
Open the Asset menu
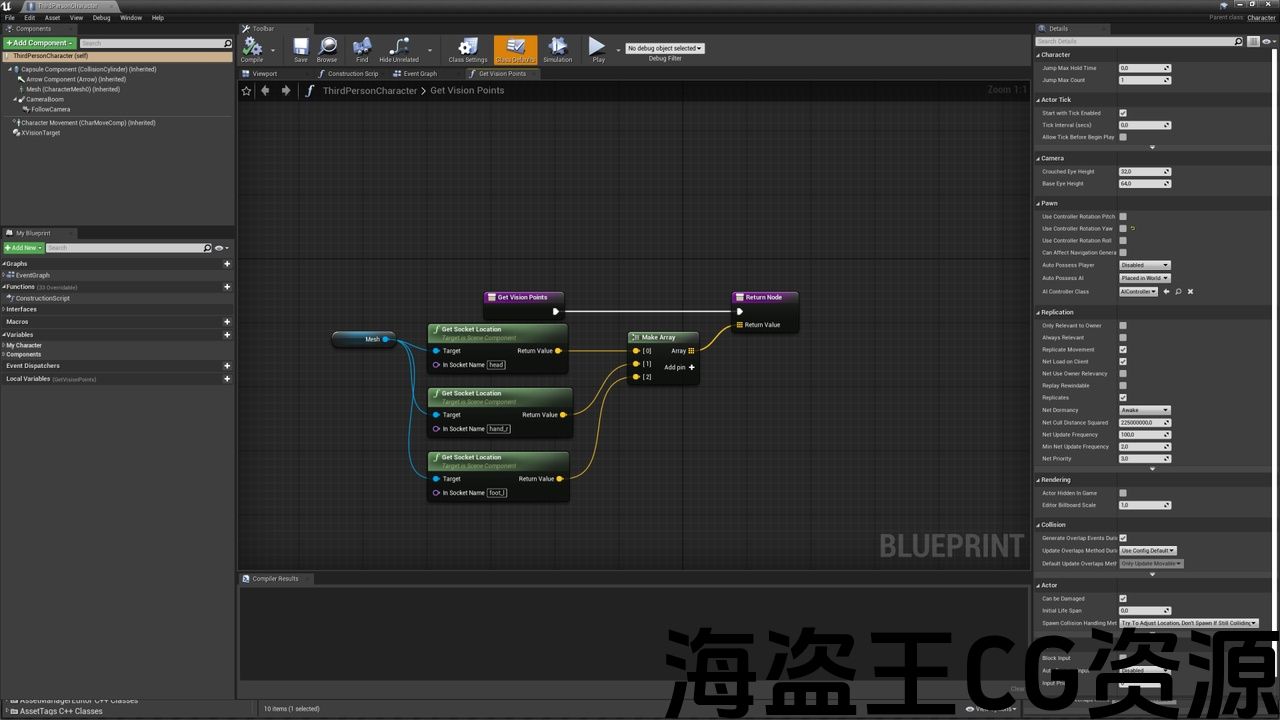point(52,18)
